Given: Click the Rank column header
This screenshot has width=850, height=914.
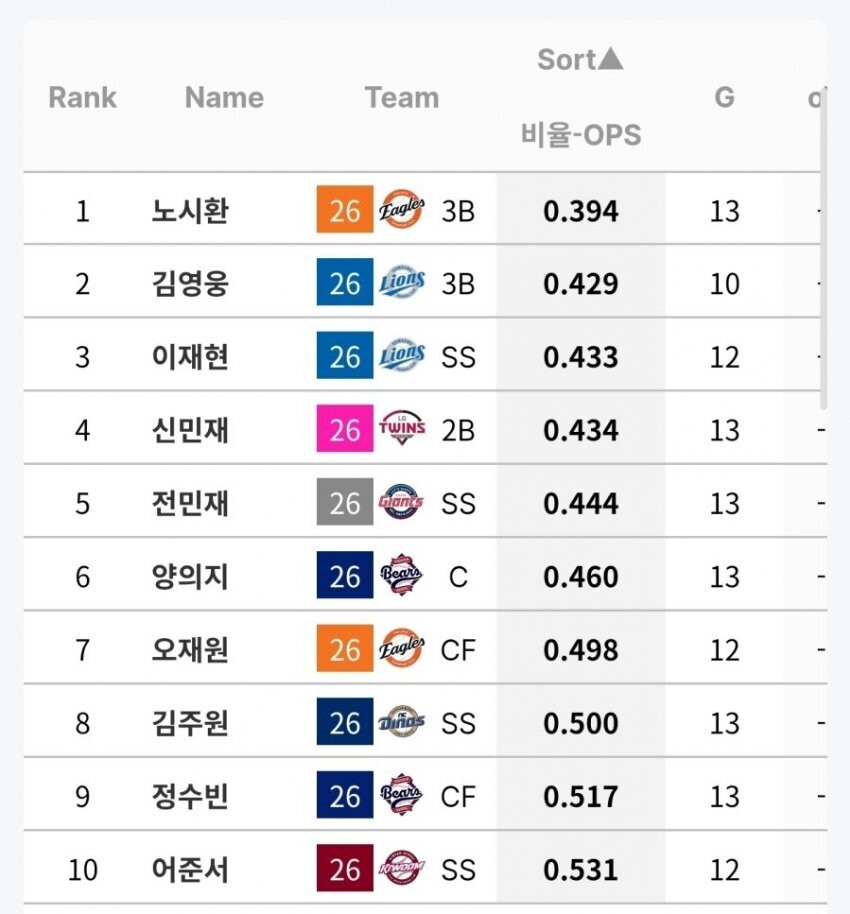Looking at the screenshot, I should coord(82,97).
